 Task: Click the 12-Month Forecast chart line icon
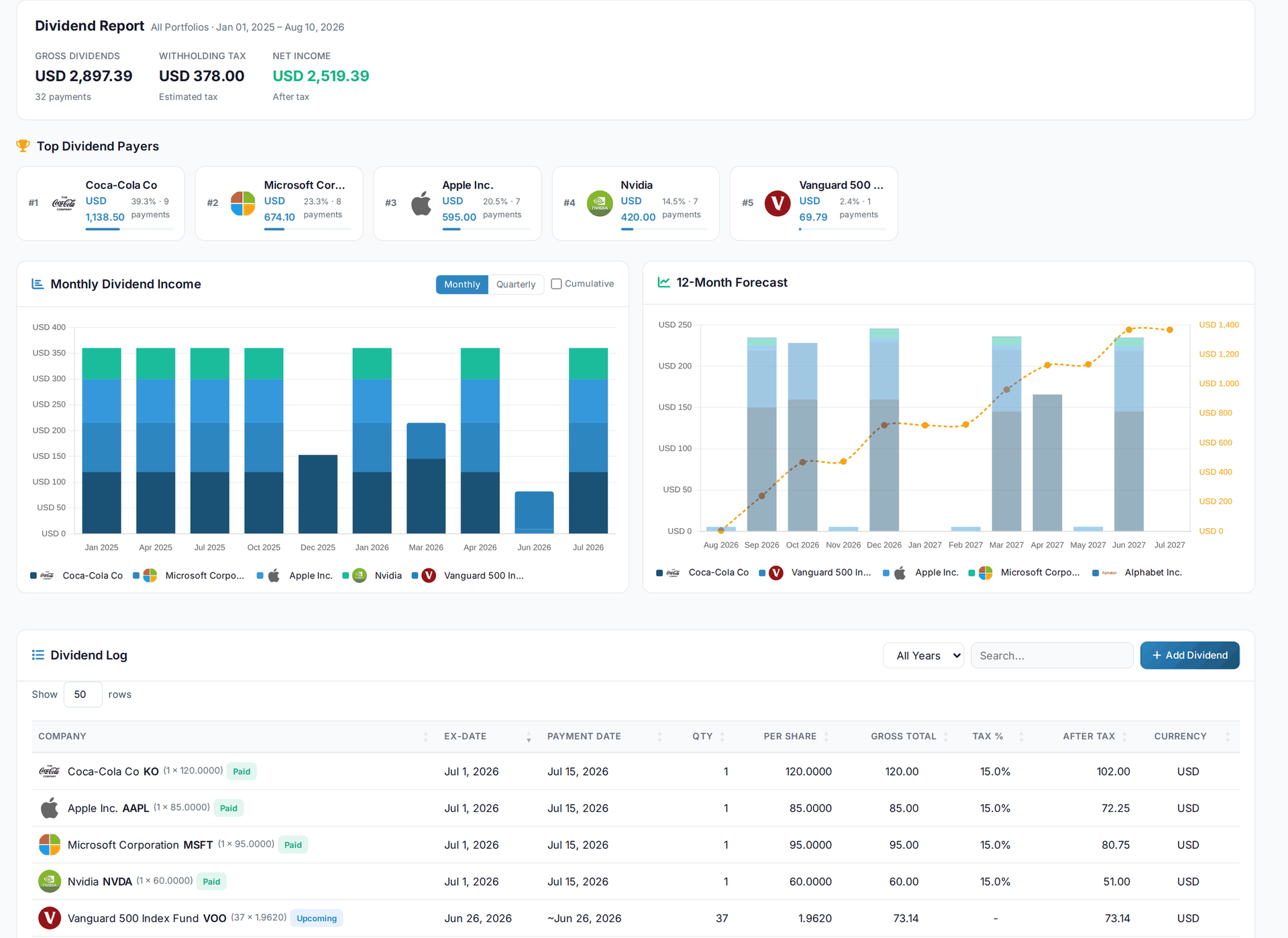point(663,282)
